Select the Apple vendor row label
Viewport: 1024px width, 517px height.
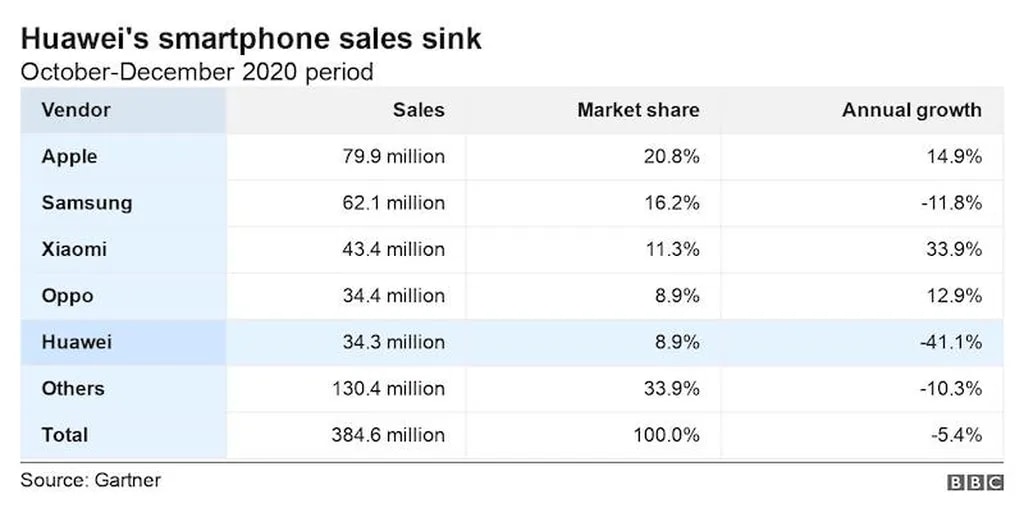click(x=70, y=156)
